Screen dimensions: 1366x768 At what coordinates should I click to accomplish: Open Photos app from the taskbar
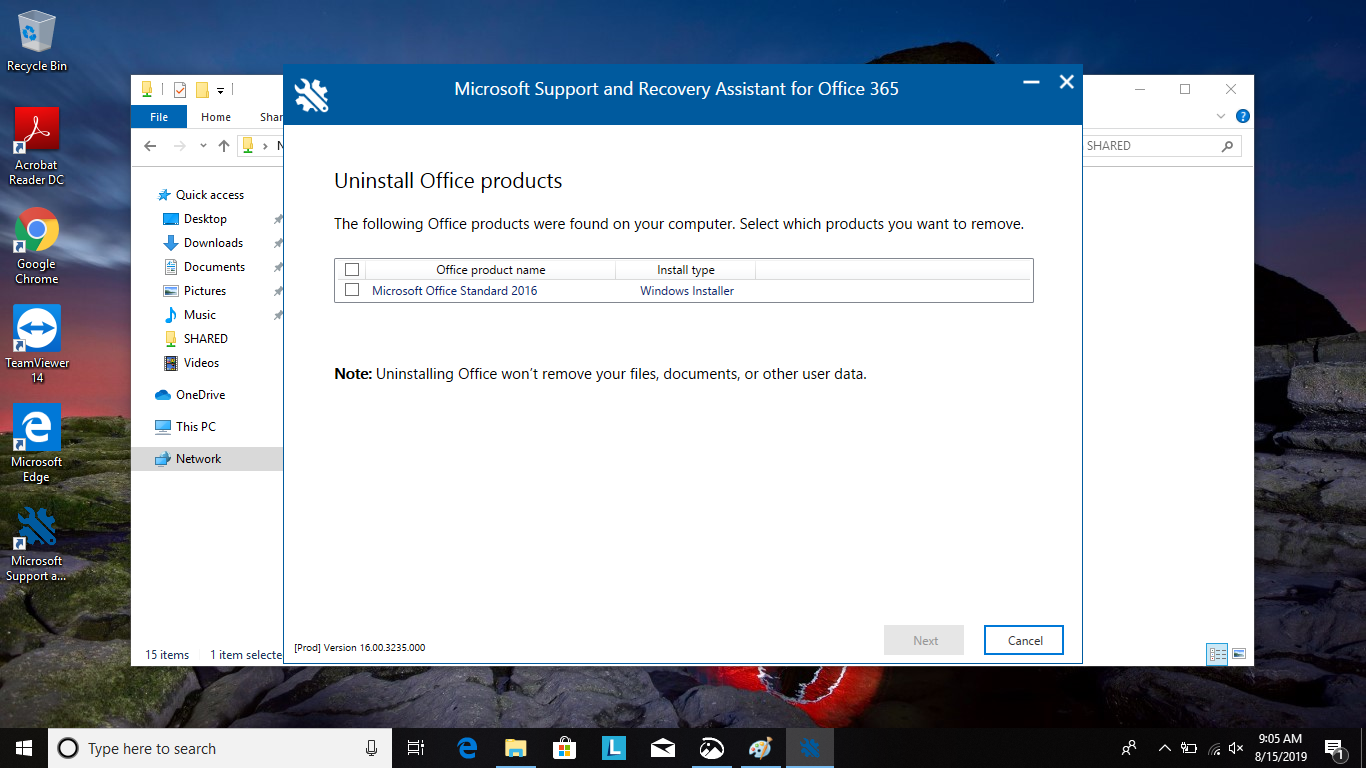click(x=712, y=748)
